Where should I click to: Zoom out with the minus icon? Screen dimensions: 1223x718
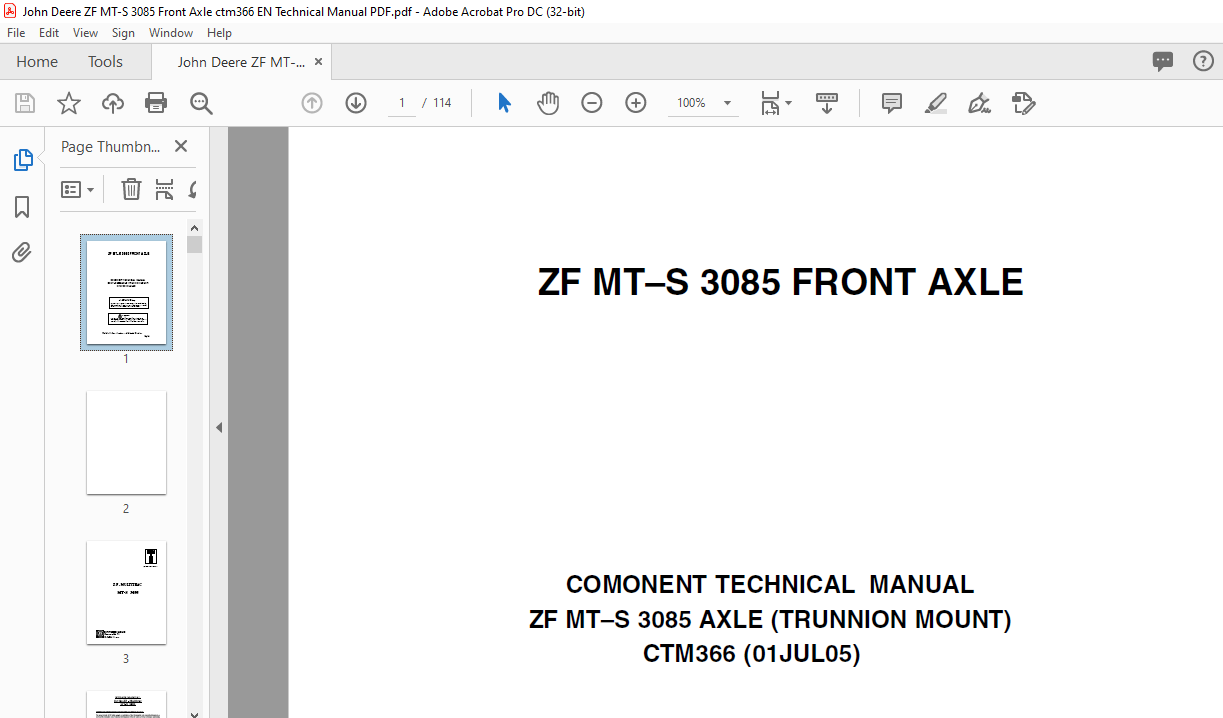click(x=592, y=103)
